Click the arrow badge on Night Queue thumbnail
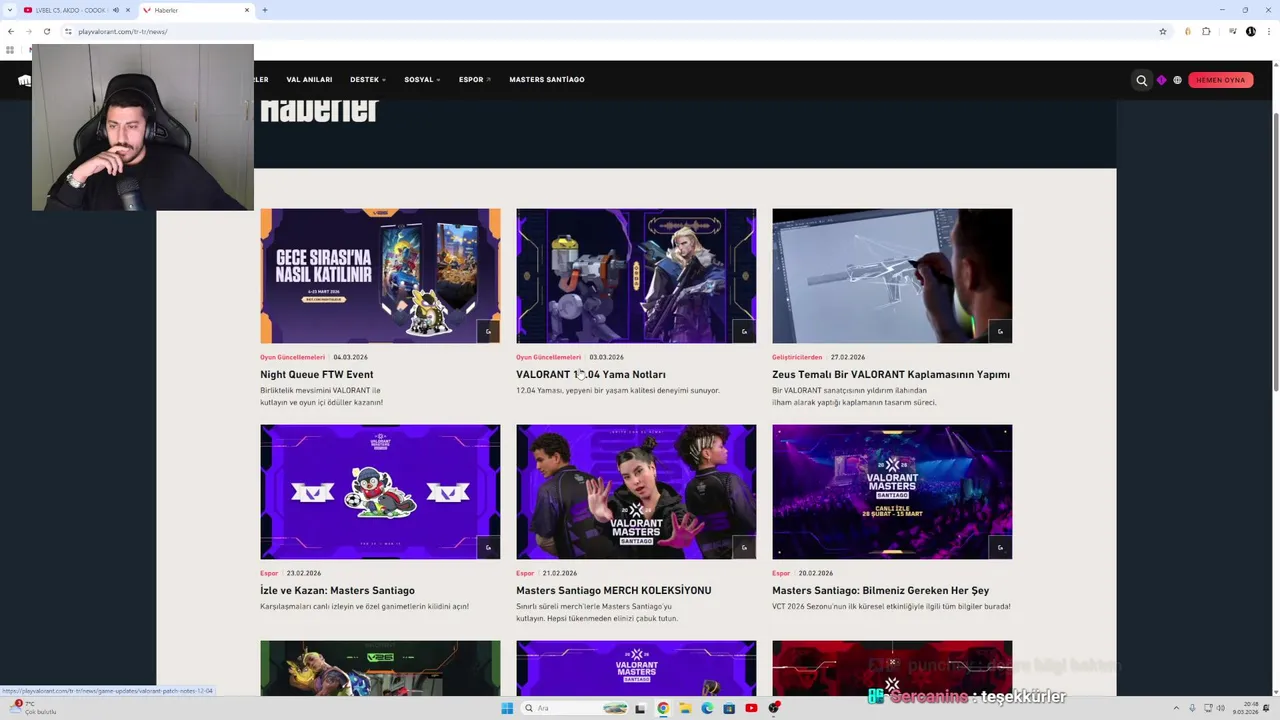The height and width of the screenshot is (720, 1280). point(488,331)
